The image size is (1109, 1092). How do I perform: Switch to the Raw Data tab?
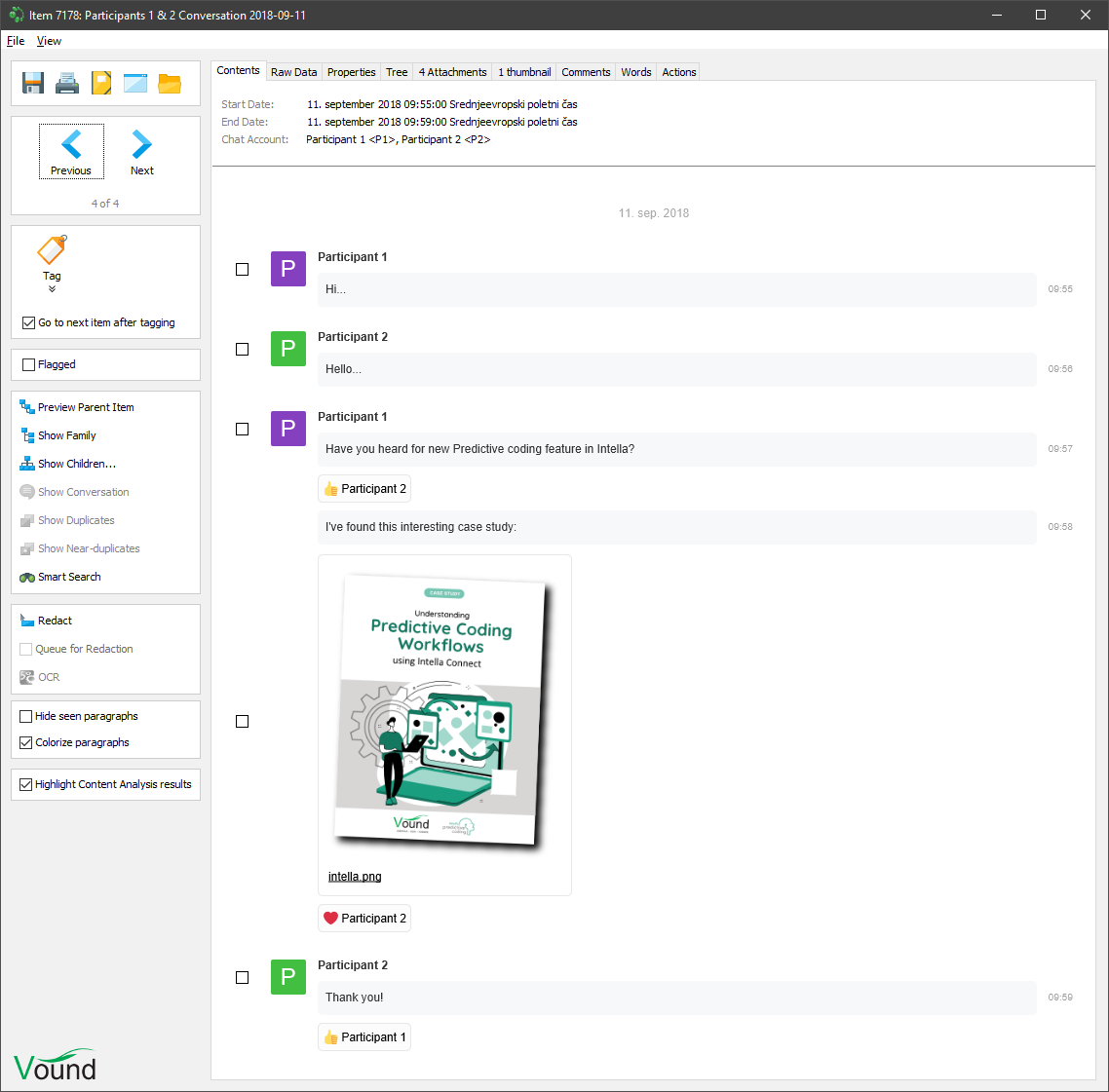(293, 72)
